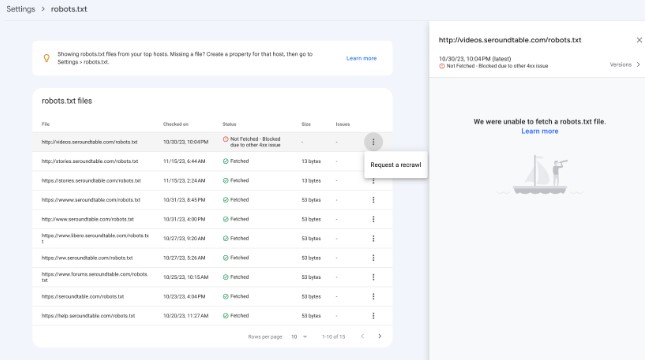The image size is (645, 360).
Task: Click 53 bytes size in help.seroundtable.com row
Action: click(x=311, y=316)
